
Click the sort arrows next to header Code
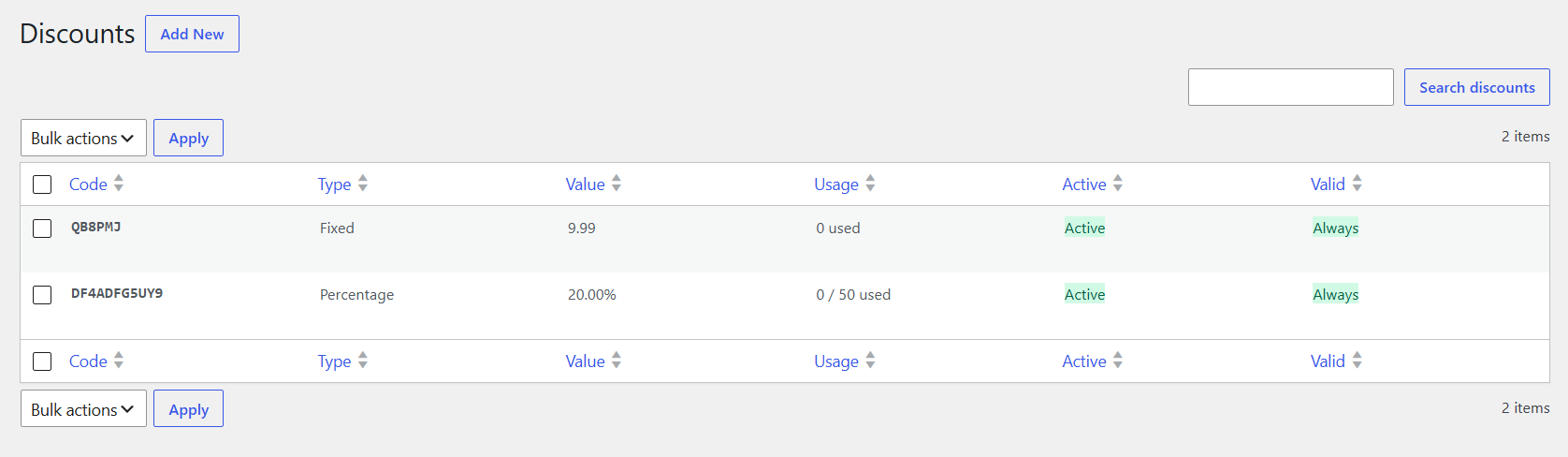click(x=119, y=184)
